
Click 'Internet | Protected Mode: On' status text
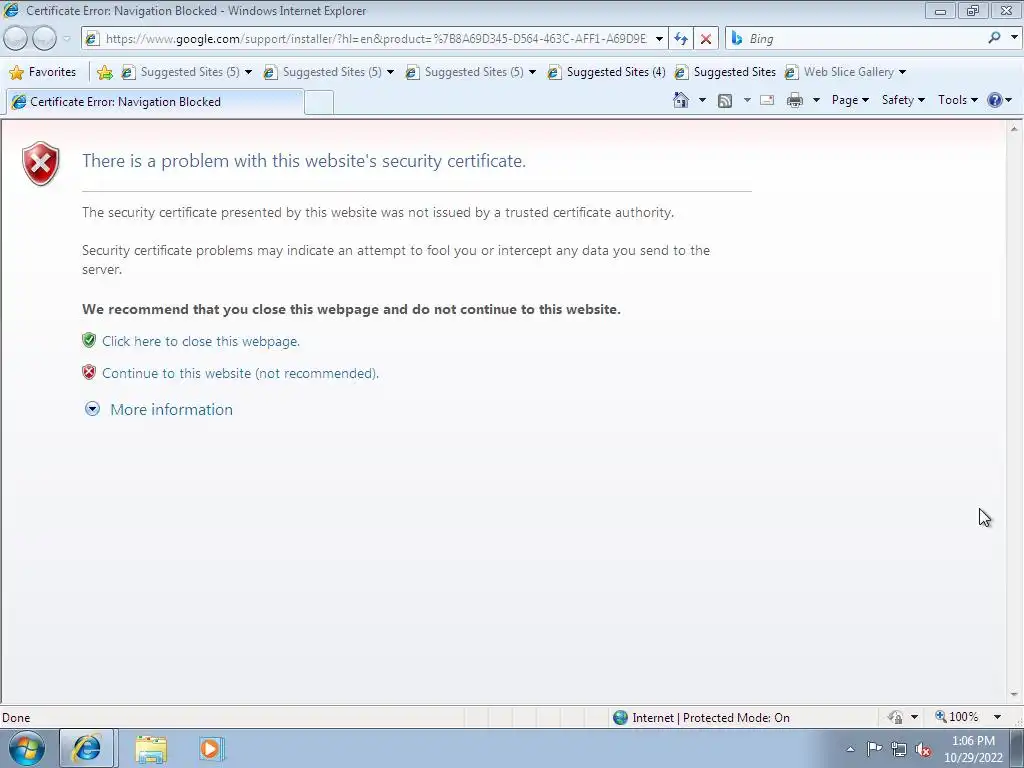[x=711, y=718]
